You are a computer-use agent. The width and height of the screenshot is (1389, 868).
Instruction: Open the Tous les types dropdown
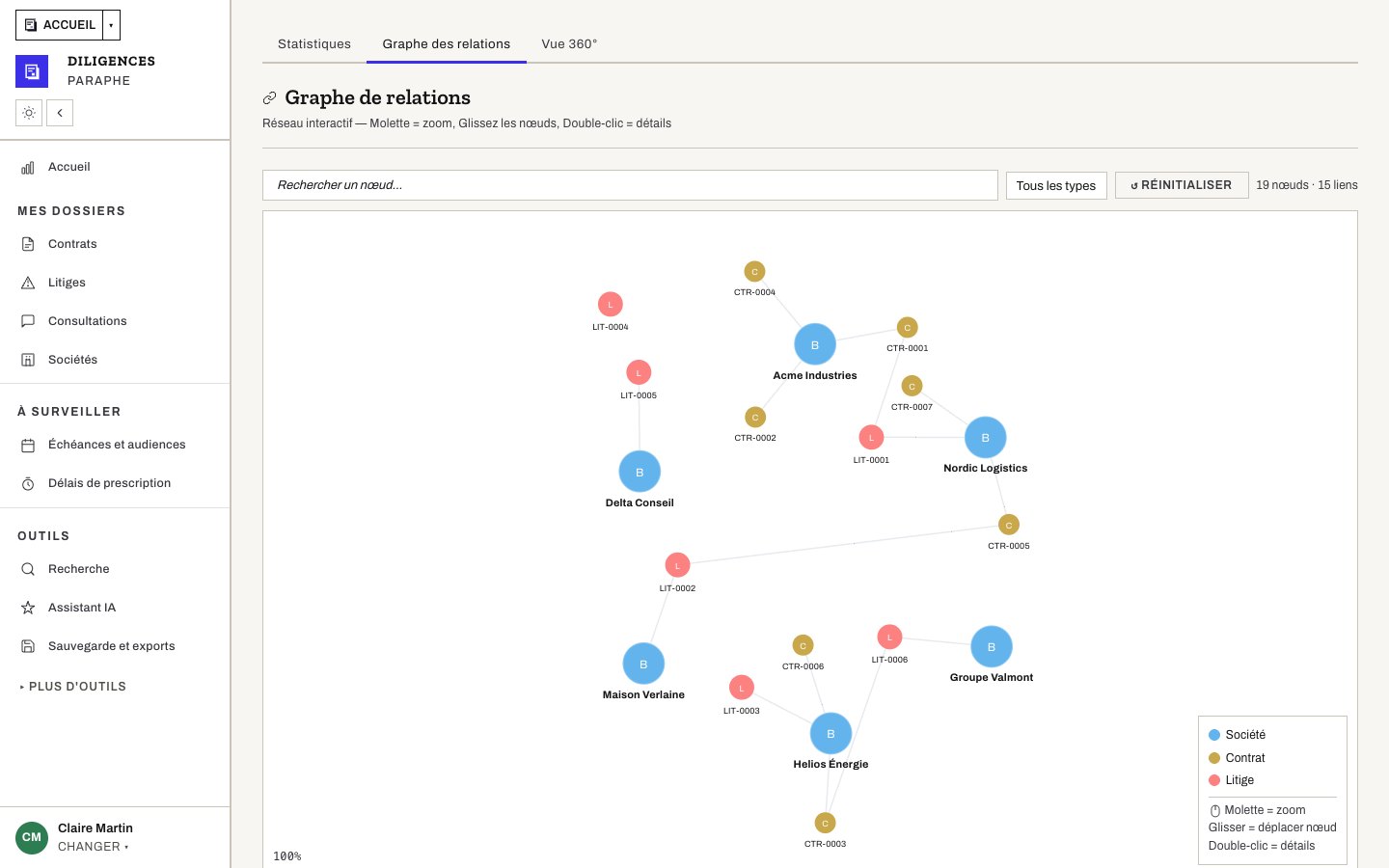[1056, 185]
